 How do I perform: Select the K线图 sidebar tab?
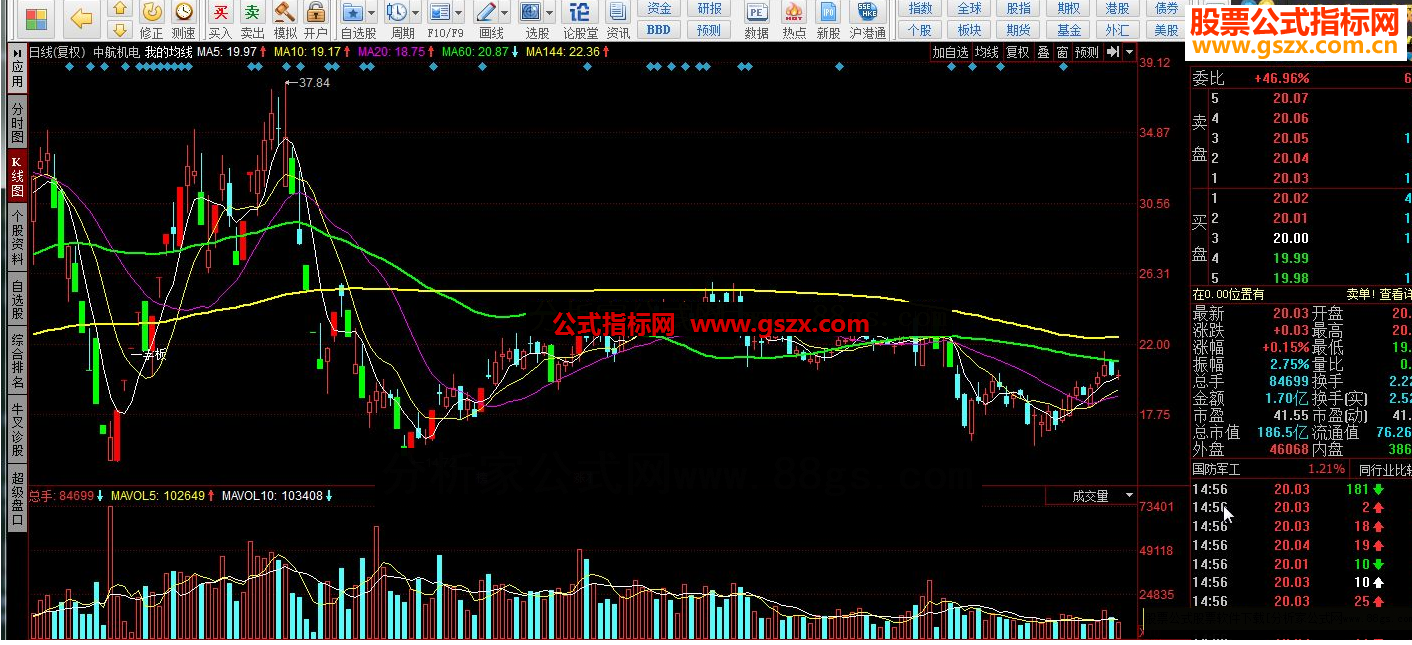pyautogui.click(x=17, y=175)
